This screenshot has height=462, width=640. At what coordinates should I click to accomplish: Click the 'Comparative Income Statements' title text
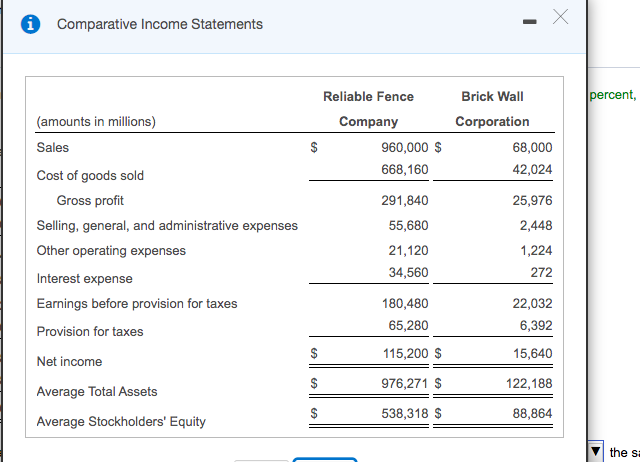coord(160,24)
